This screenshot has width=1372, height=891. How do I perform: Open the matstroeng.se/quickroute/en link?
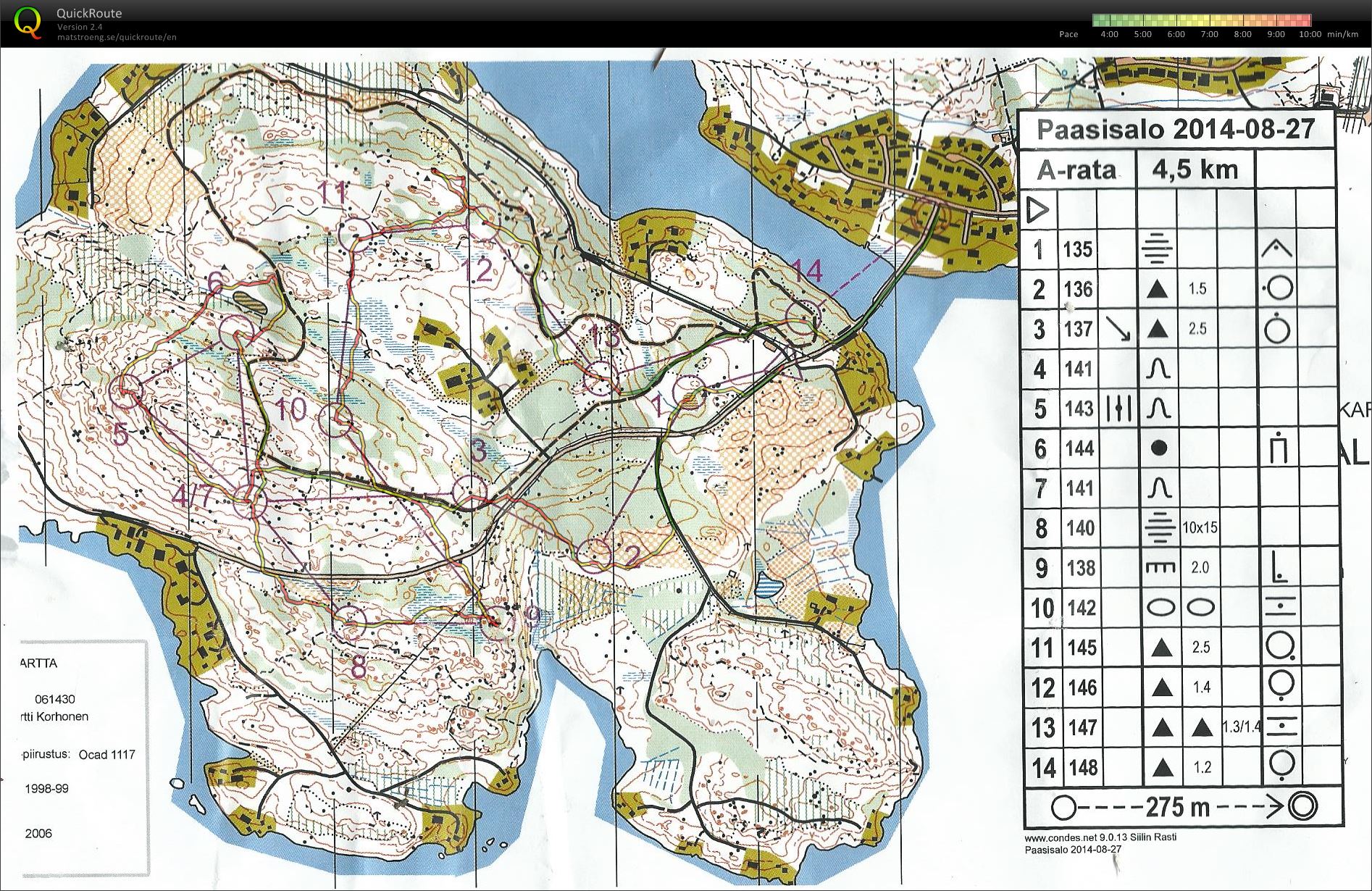[x=117, y=38]
